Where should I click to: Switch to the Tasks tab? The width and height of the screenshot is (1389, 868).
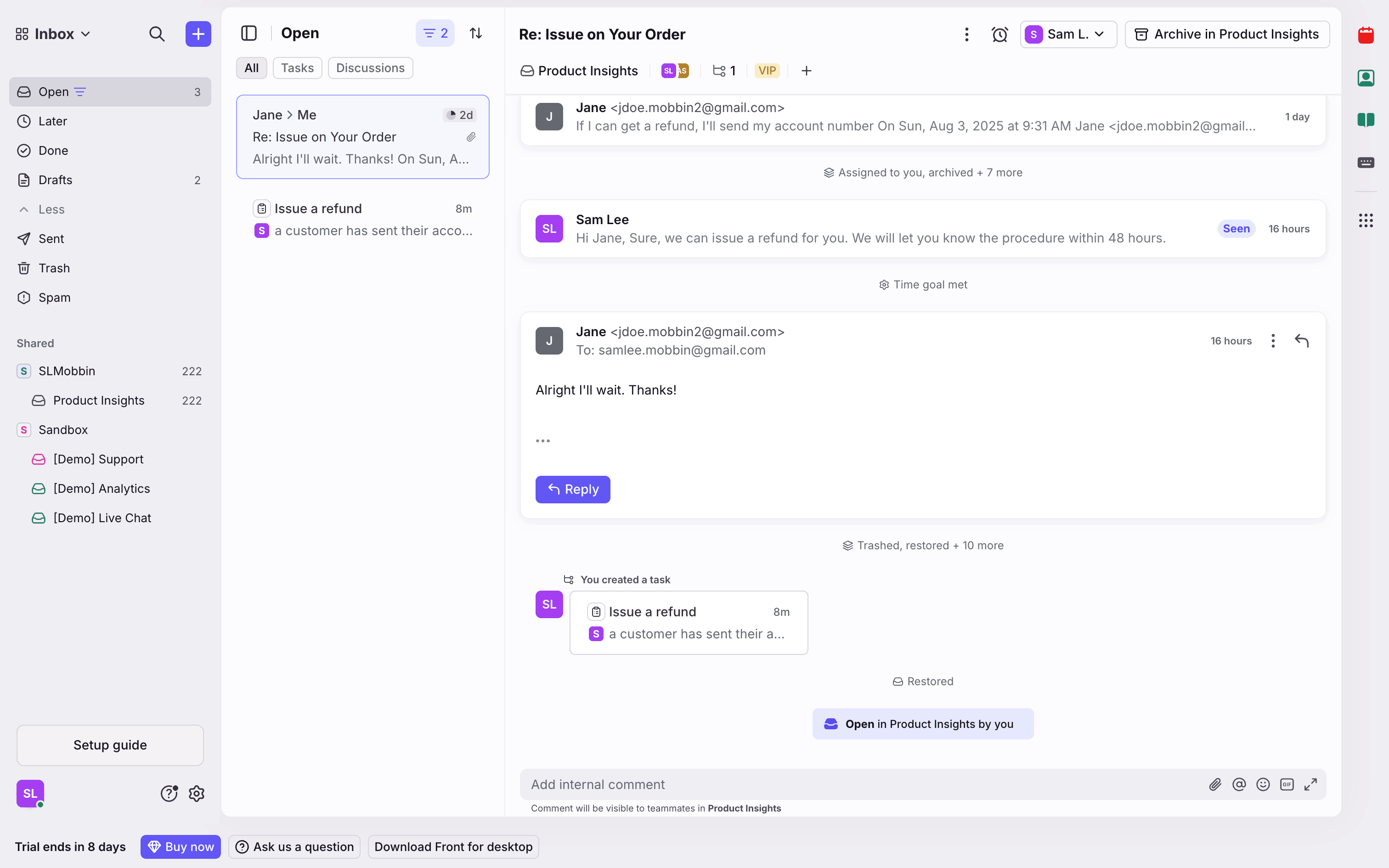click(x=297, y=68)
